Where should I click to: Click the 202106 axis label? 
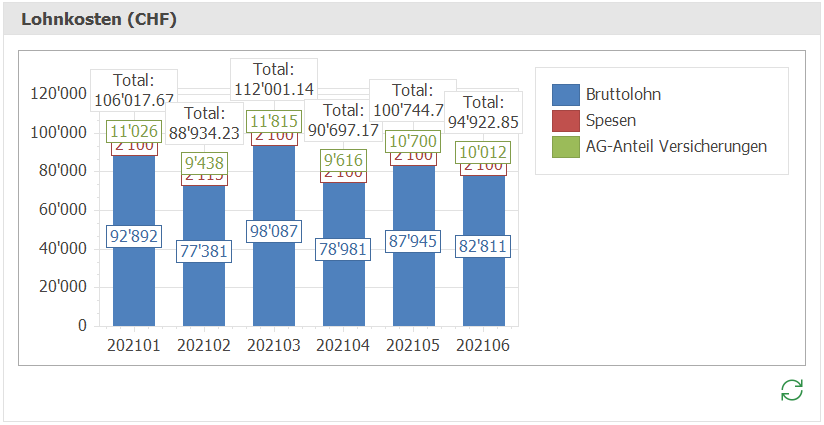click(483, 346)
